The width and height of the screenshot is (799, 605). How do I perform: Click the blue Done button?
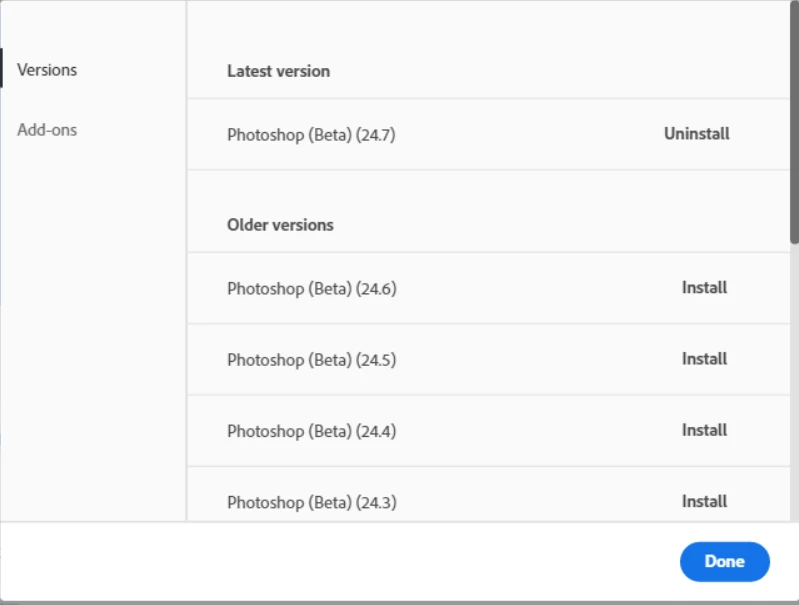point(725,562)
